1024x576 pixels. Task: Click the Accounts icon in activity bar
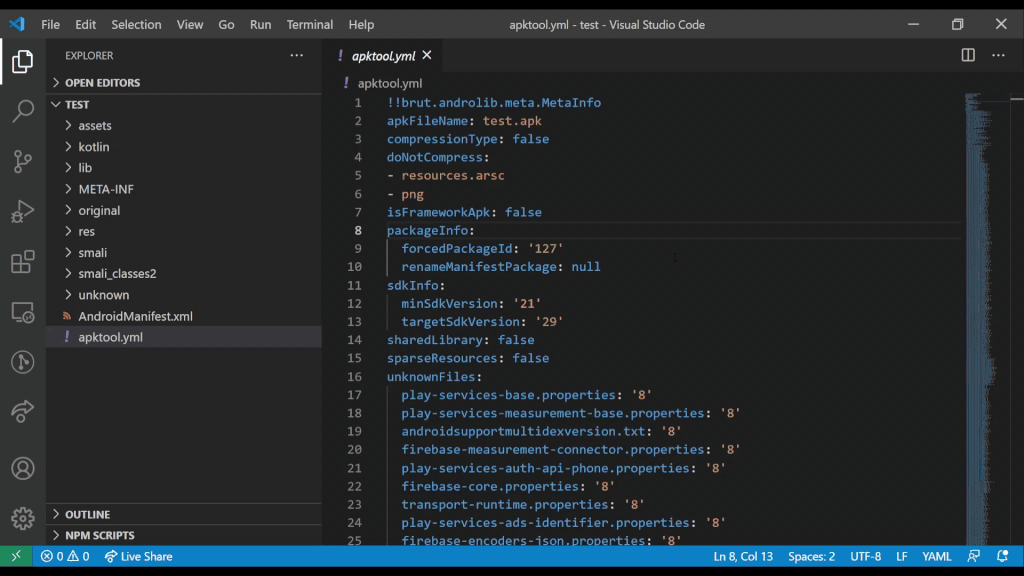click(22, 468)
